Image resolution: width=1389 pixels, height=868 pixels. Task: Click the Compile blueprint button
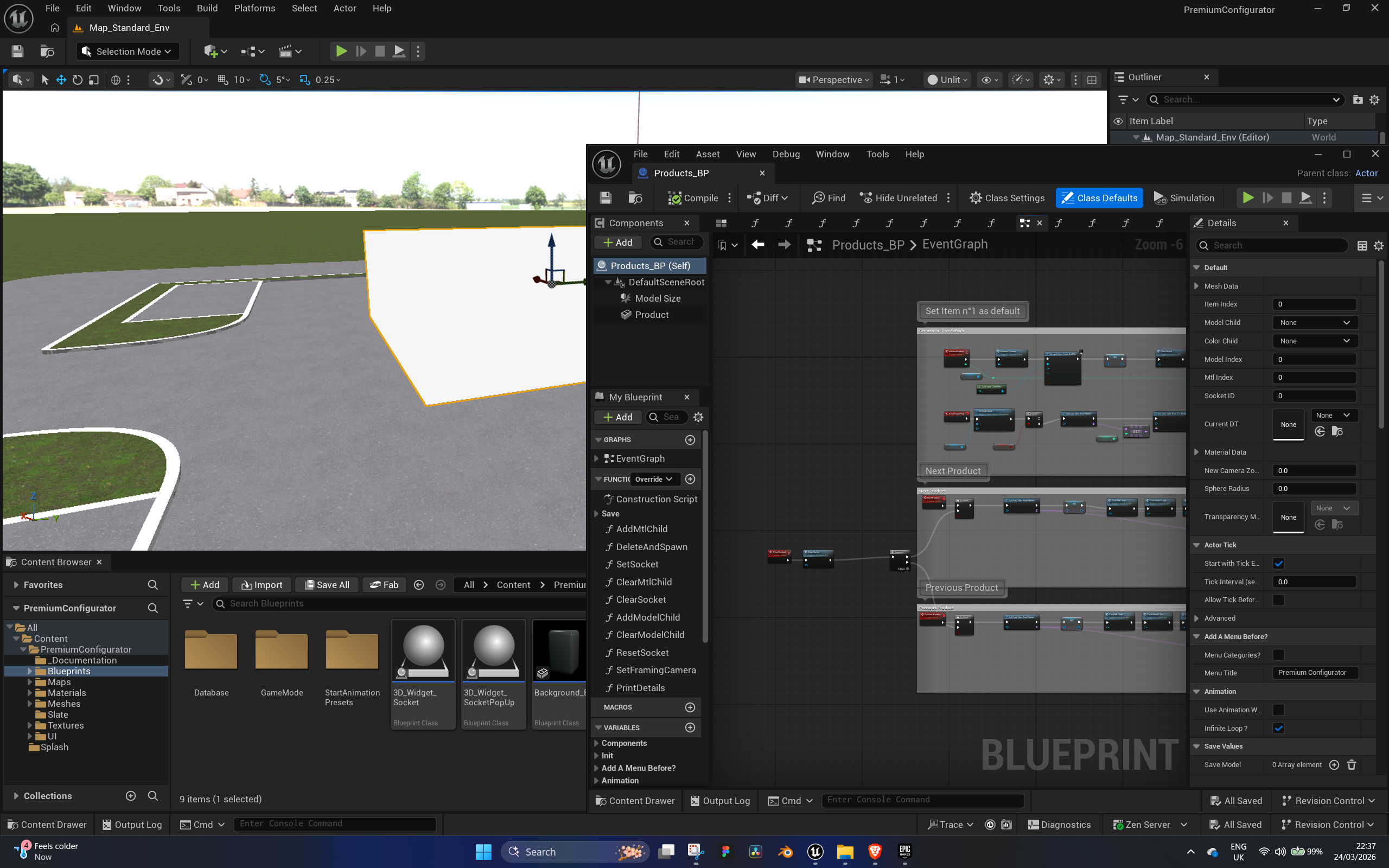point(693,197)
